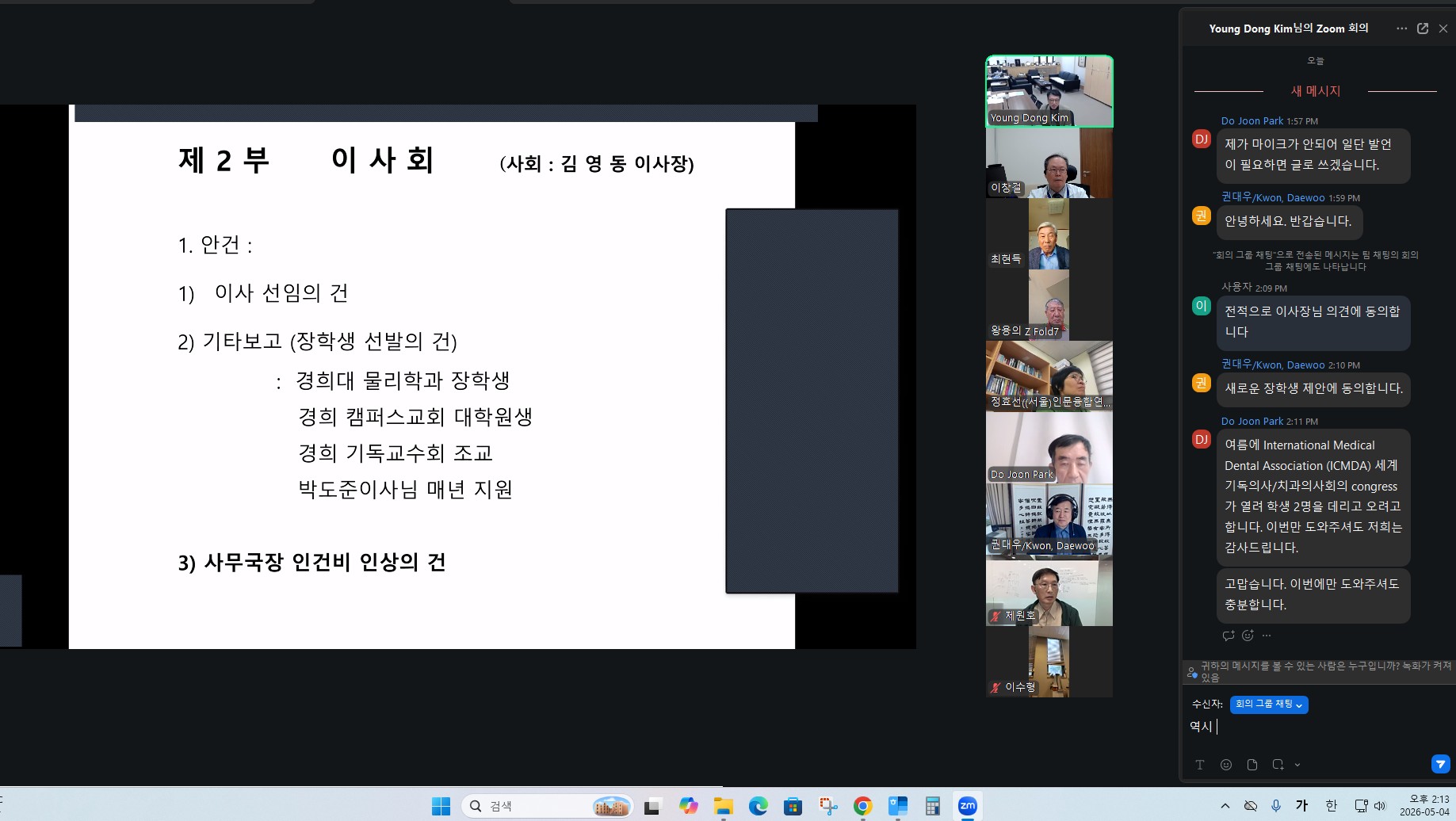Click Do Joon Park name at 1:57 PM

[x=1252, y=121]
